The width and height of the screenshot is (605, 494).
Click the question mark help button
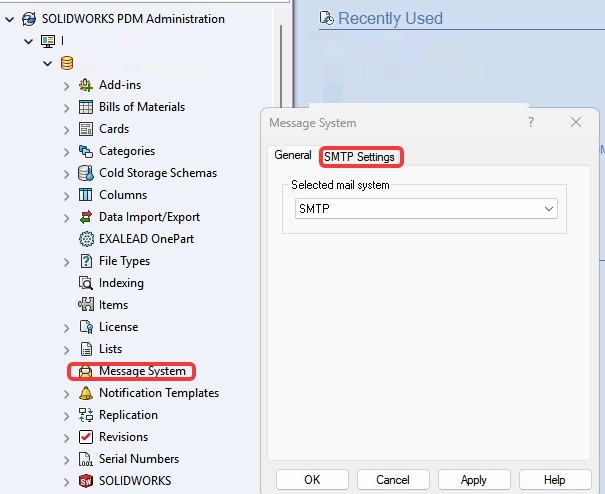[531, 122]
